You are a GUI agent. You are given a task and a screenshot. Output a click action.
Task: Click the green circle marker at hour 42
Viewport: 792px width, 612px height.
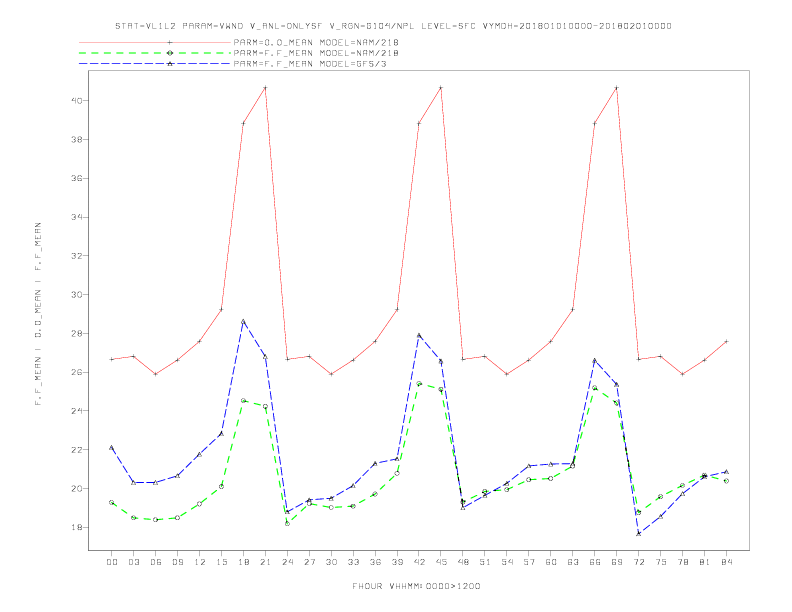419,383
